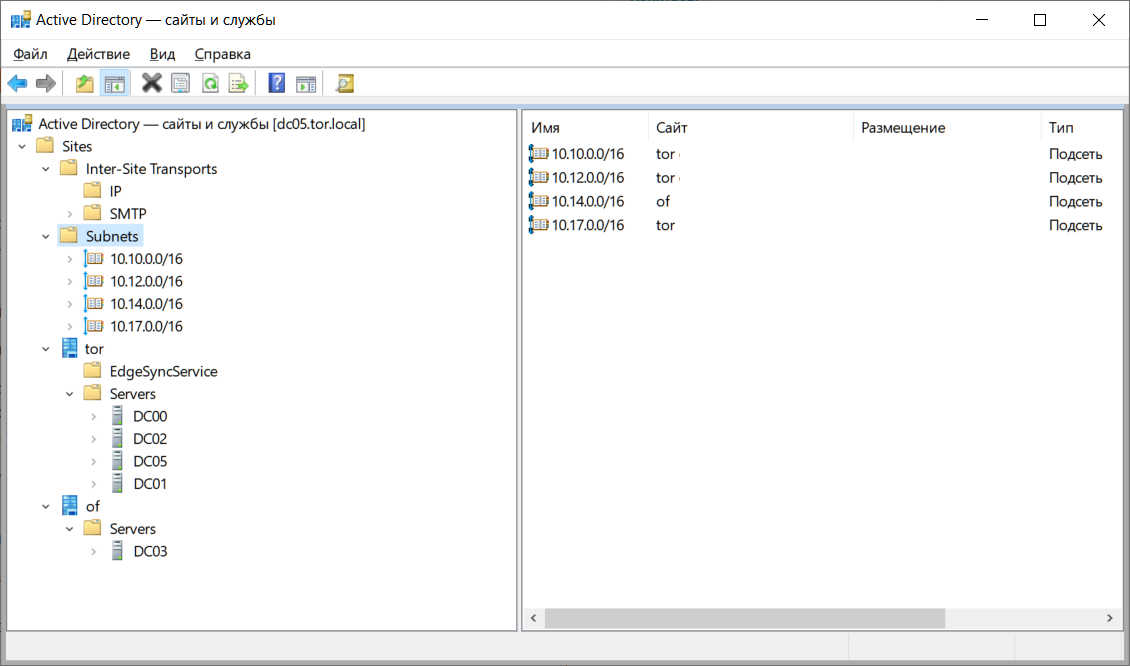Select the root Active Directory tree node

click(202, 124)
